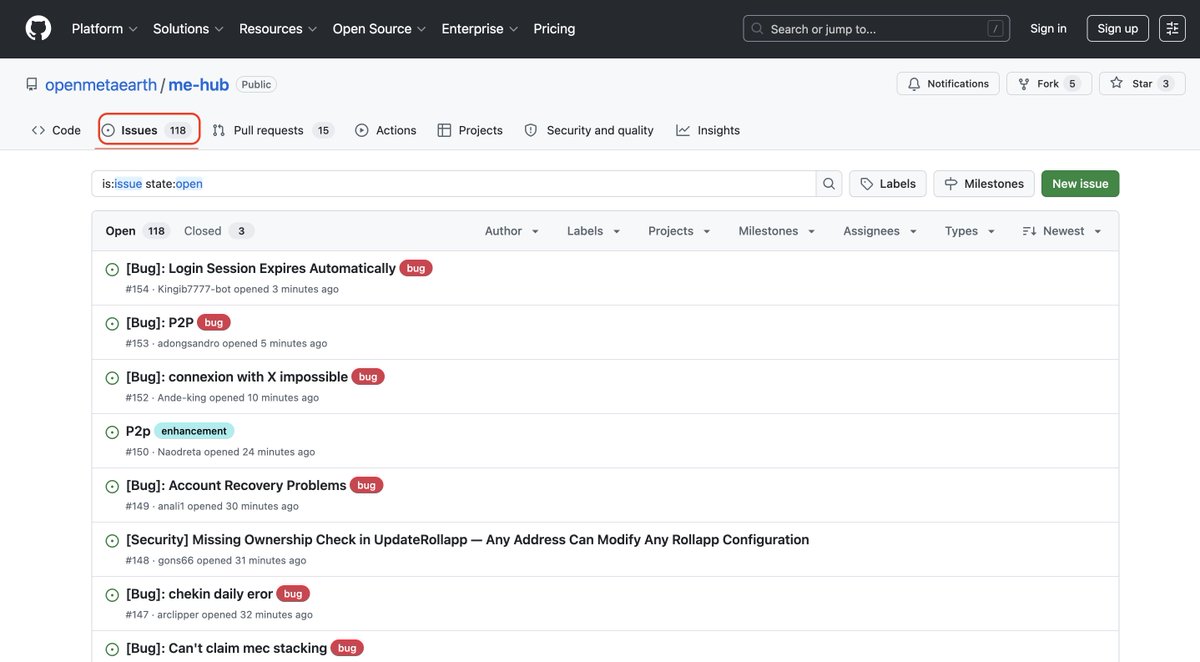Open the Milestones filter dropdown in list header
Screen dimensions: 1200x662
click(x=777, y=231)
